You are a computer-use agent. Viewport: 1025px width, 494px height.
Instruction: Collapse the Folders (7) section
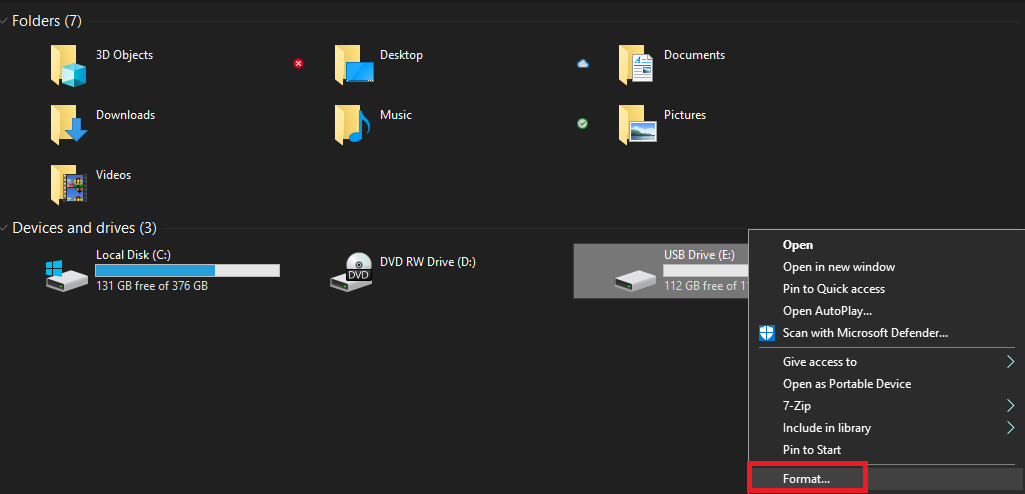click(x=6, y=22)
